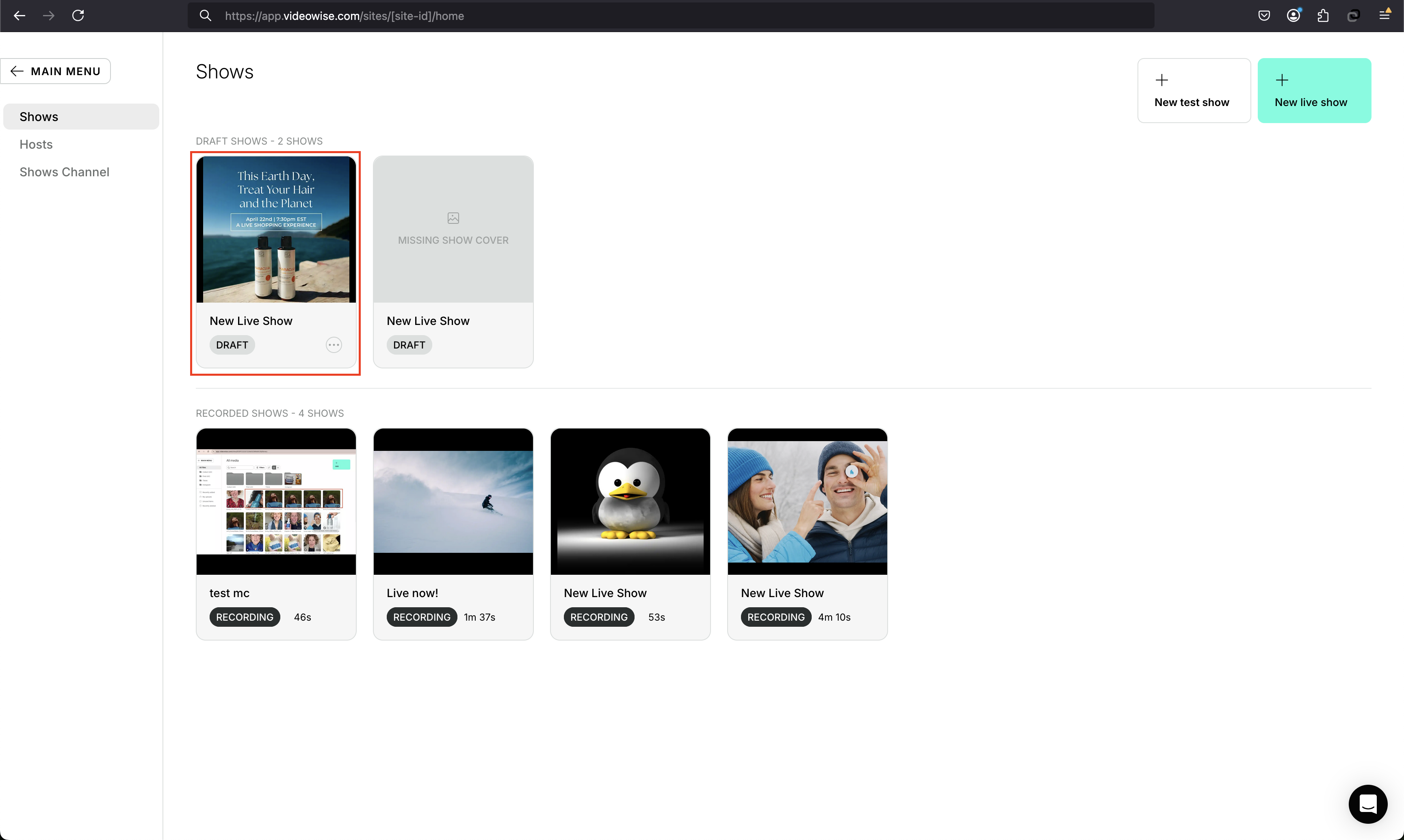1404x840 pixels.
Task: Click the search icon in address bar
Action: click(x=206, y=16)
